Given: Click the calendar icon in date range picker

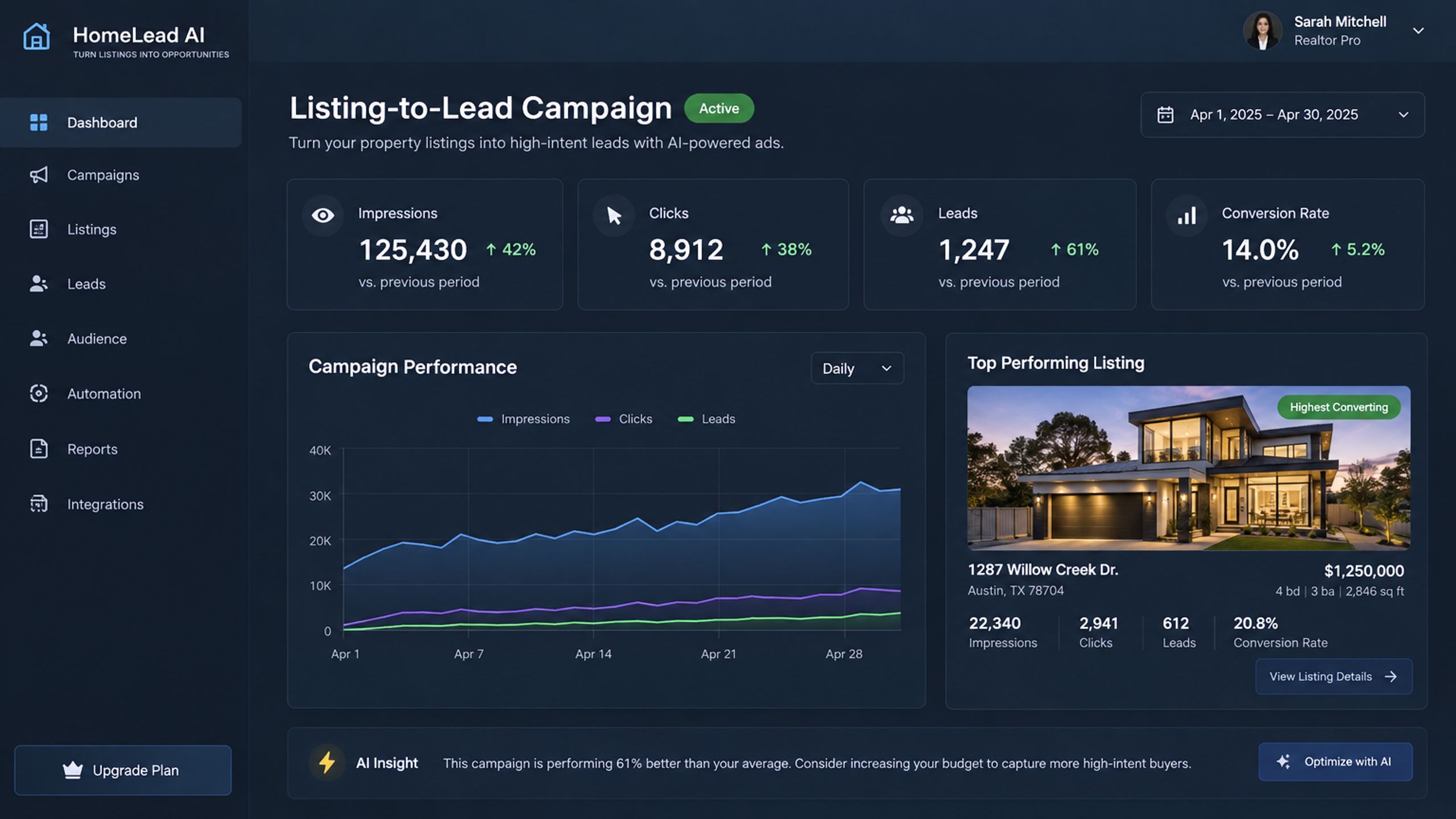Looking at the screenshot, I should click(x=1165, y=115).
